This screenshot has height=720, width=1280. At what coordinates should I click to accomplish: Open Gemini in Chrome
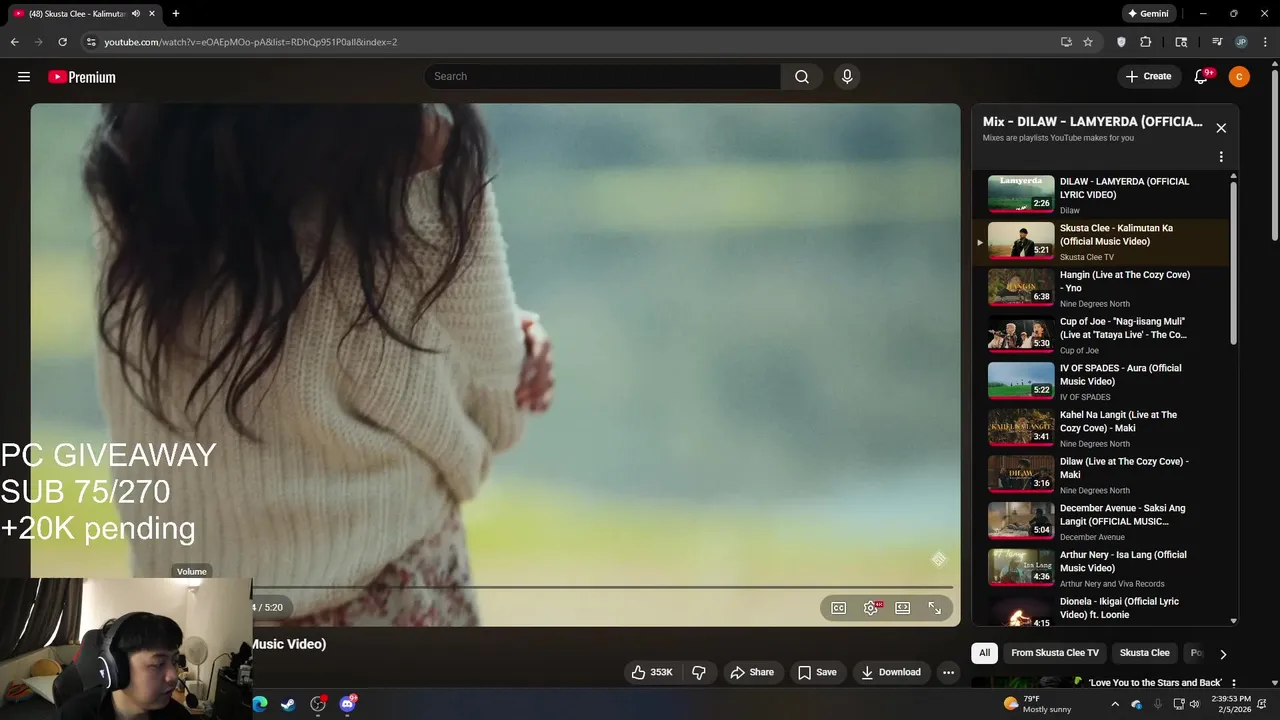coord(1148,14)
